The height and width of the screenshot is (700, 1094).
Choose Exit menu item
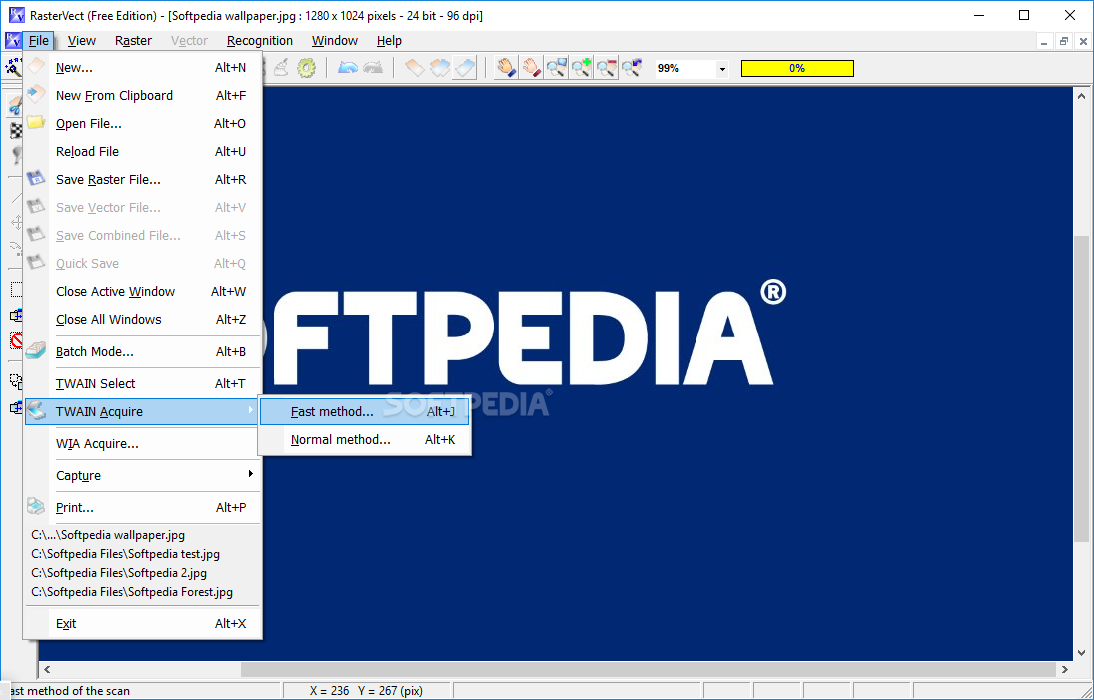pos(142,623)
